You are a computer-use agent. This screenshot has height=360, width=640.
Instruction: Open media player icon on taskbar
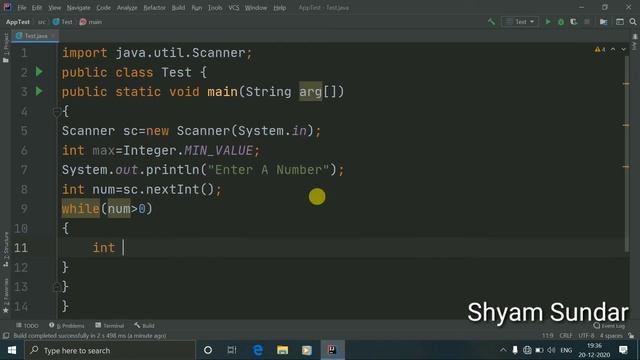pos(307,350)
